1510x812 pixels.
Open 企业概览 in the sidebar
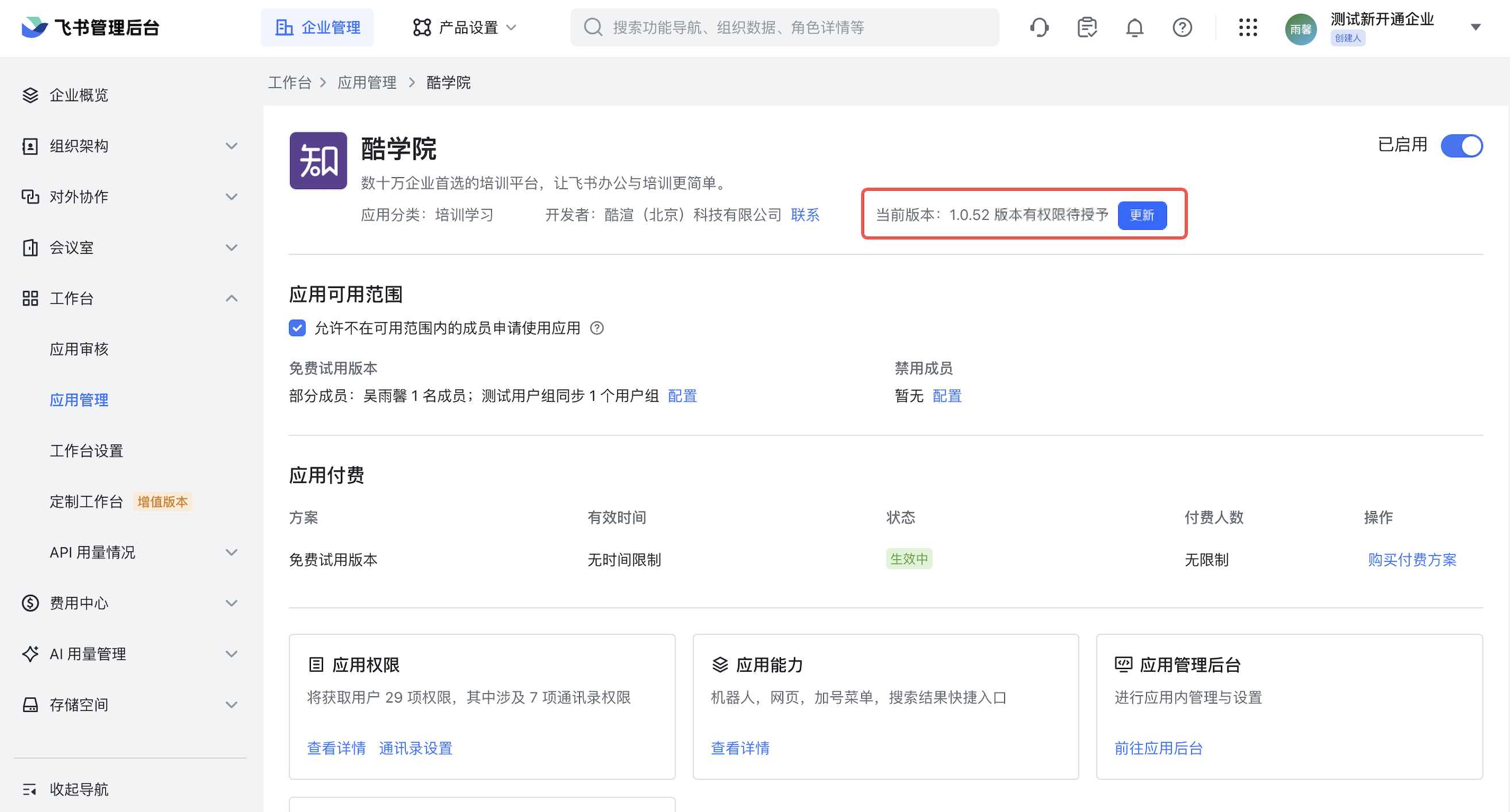click(x=79, y=95)
